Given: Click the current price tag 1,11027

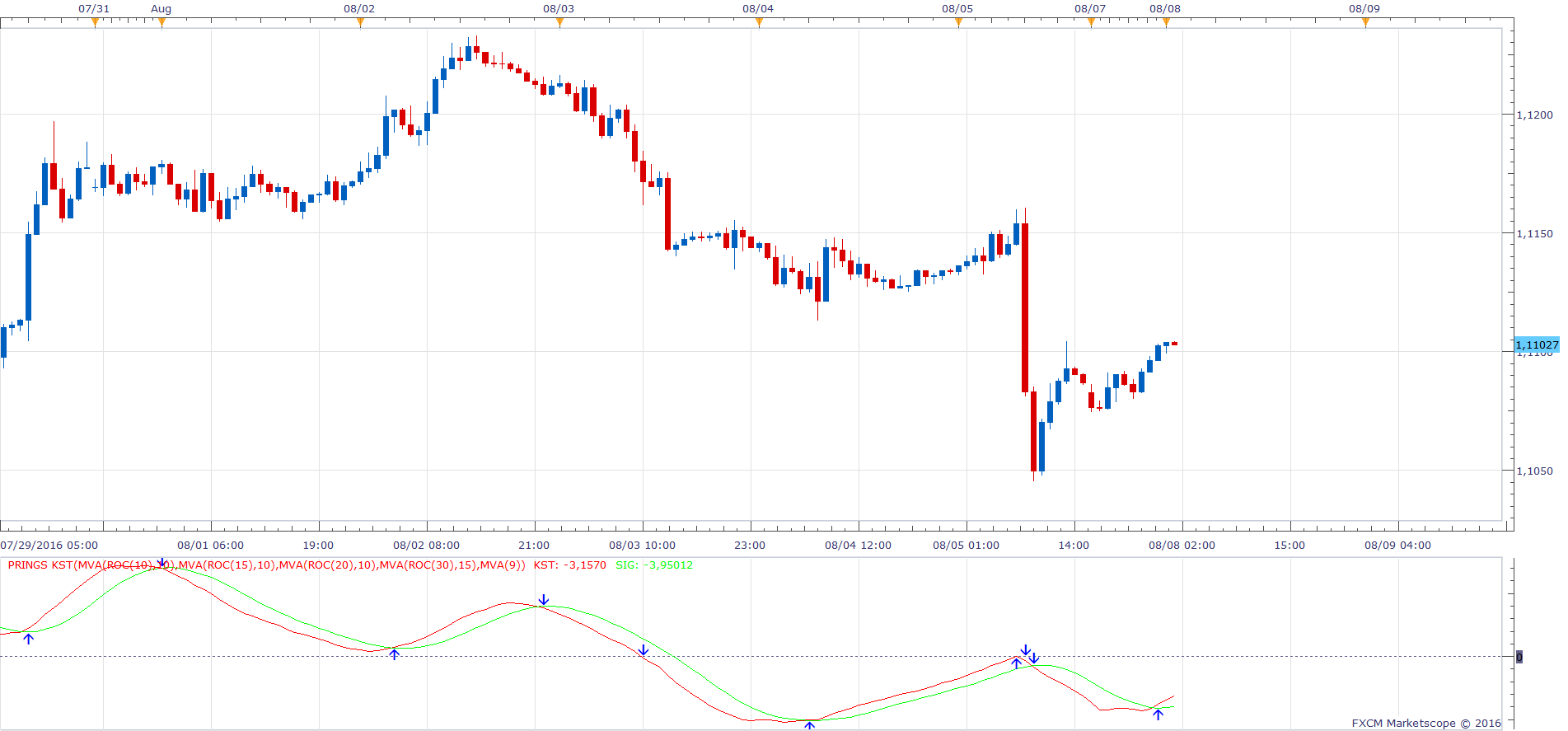Looking at the screenshot, I should [x=1537, y=345].
